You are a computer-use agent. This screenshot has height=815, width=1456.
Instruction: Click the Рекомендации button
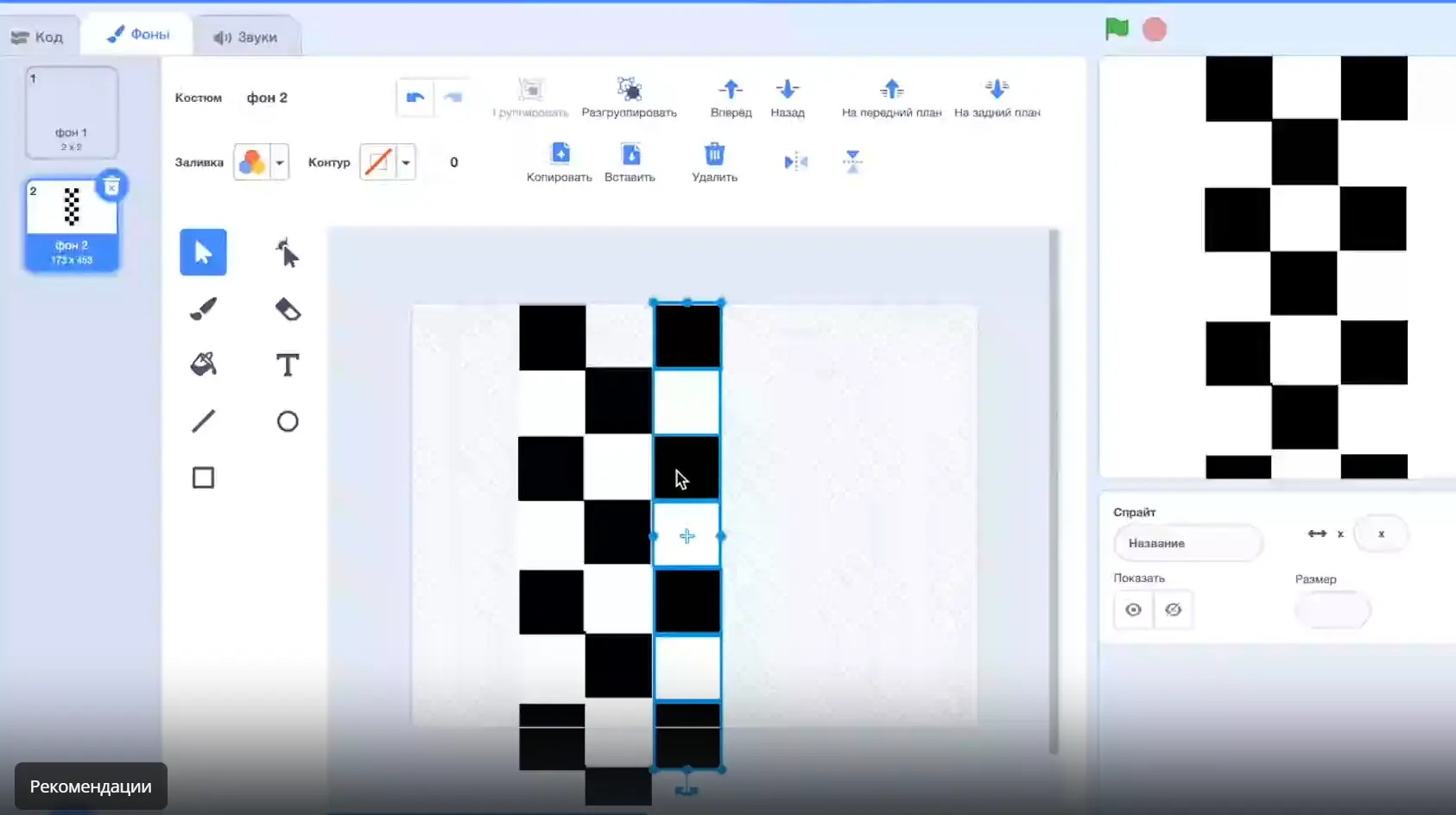point(91,787)
